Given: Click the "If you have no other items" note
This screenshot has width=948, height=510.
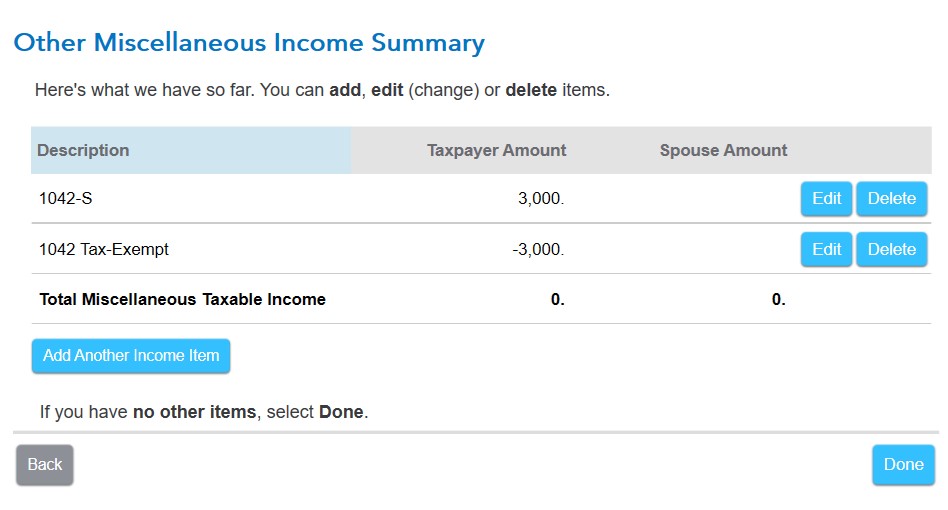Looking at the screenshot, I should [x=204, y=412].
